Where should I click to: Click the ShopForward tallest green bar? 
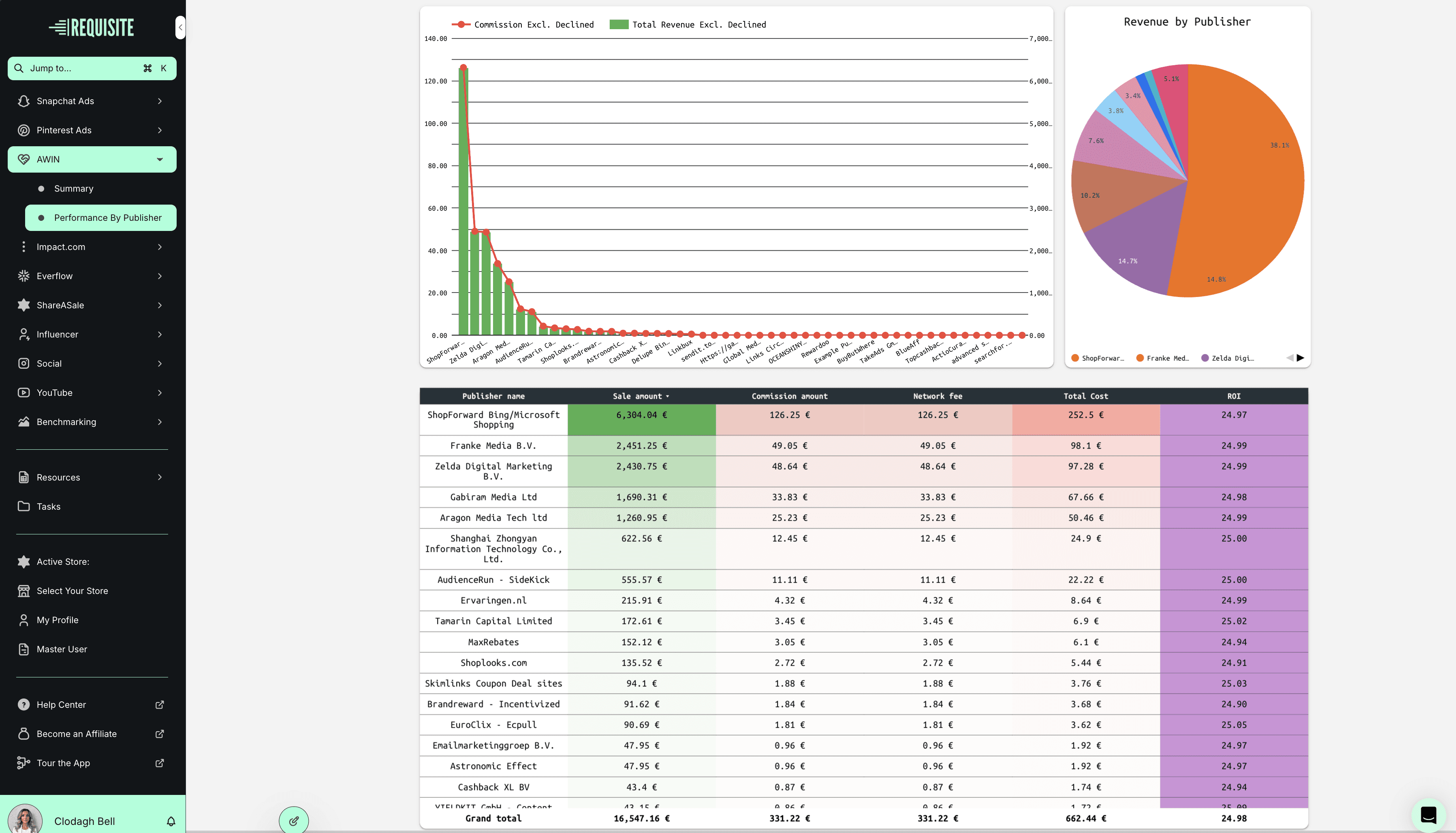[463, 201]
